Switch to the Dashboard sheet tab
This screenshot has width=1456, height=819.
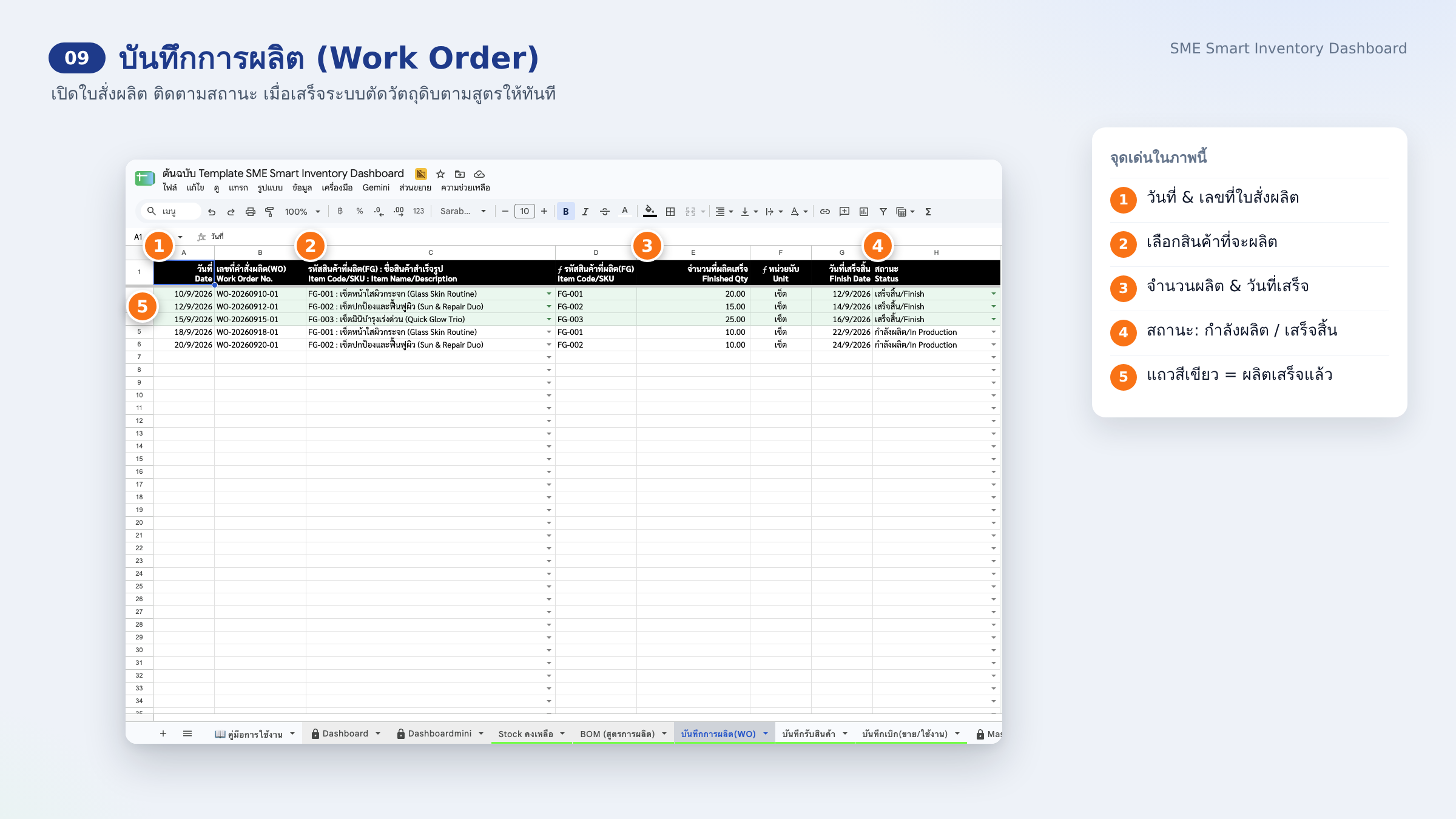[345, 734]
